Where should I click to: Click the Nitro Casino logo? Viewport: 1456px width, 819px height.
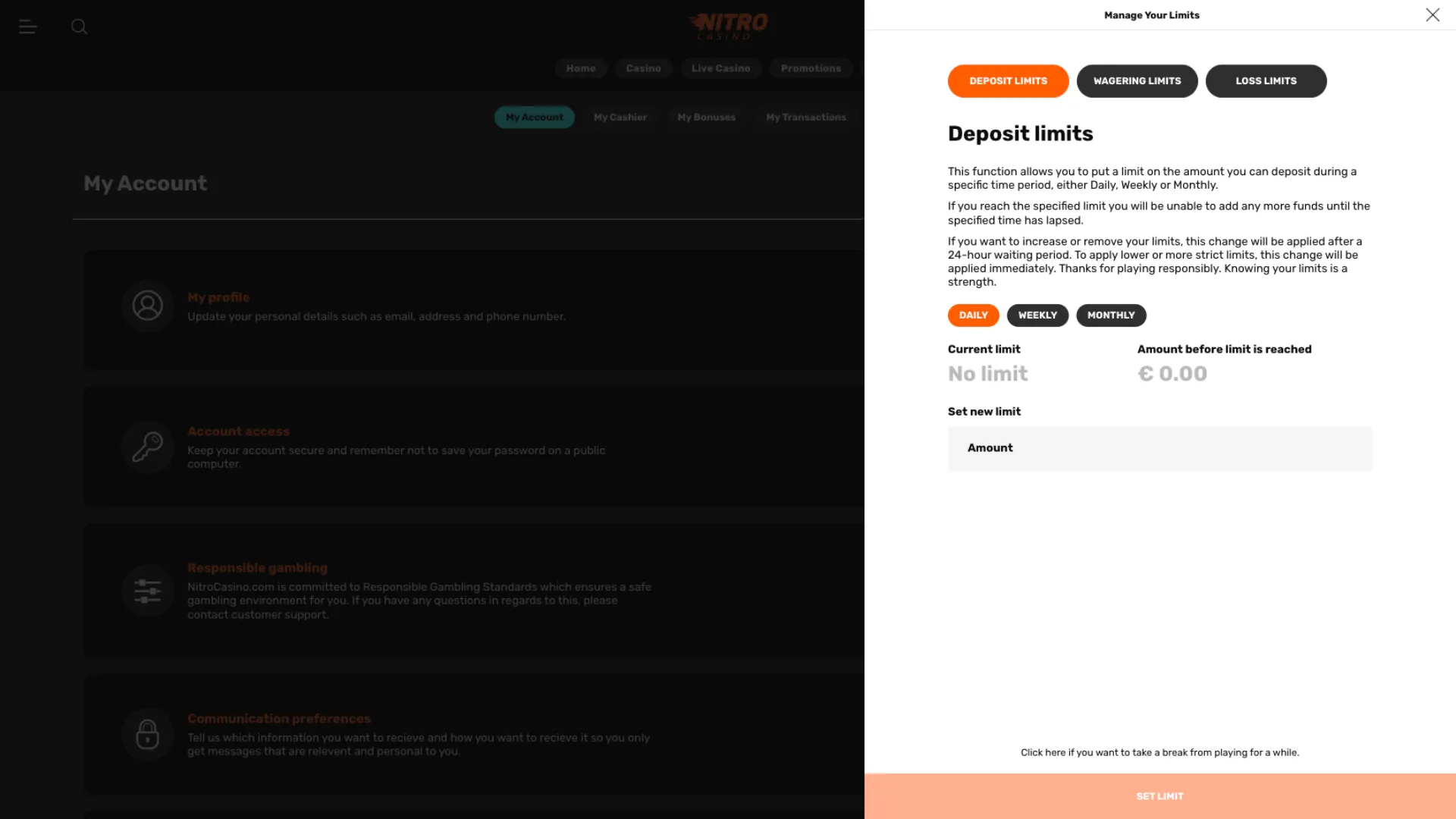coord(730,25)
